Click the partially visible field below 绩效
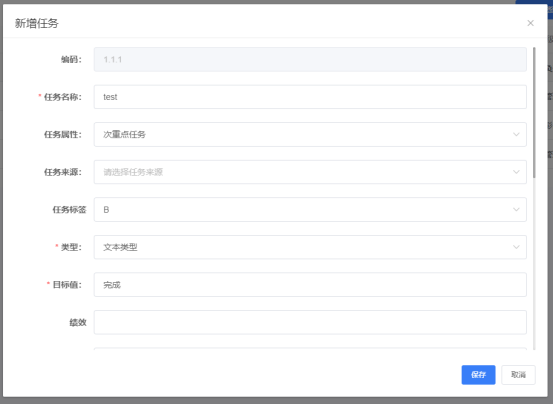This screenshot has width=553, height=404. coord(310,349)
